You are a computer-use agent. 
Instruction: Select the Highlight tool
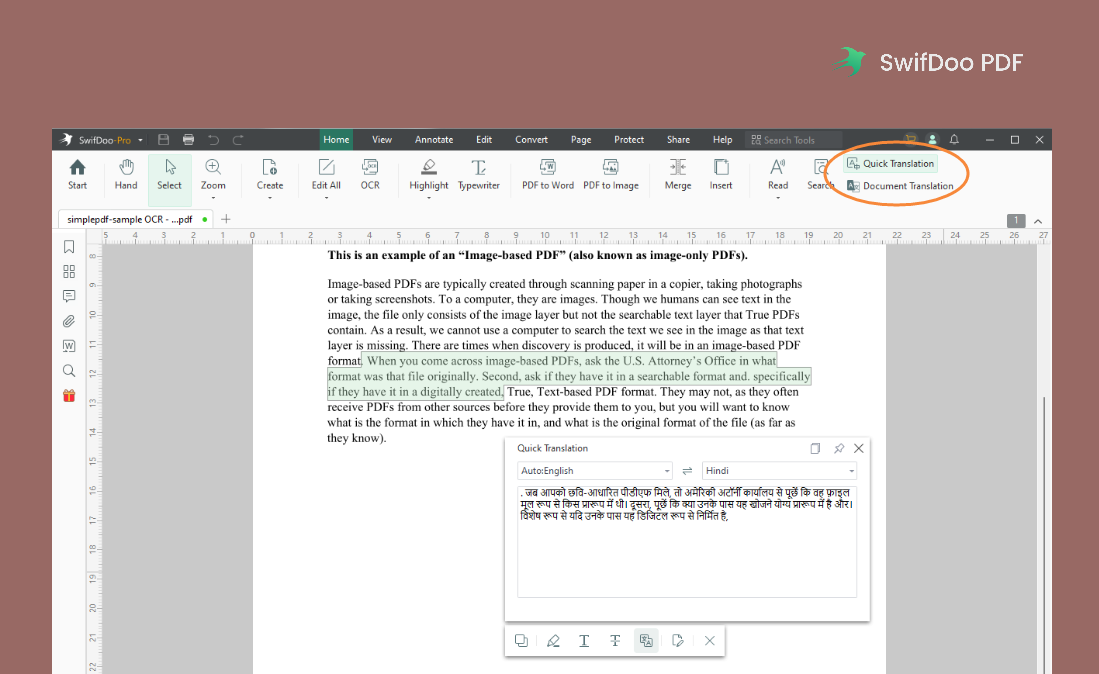(x=429, y=174)
